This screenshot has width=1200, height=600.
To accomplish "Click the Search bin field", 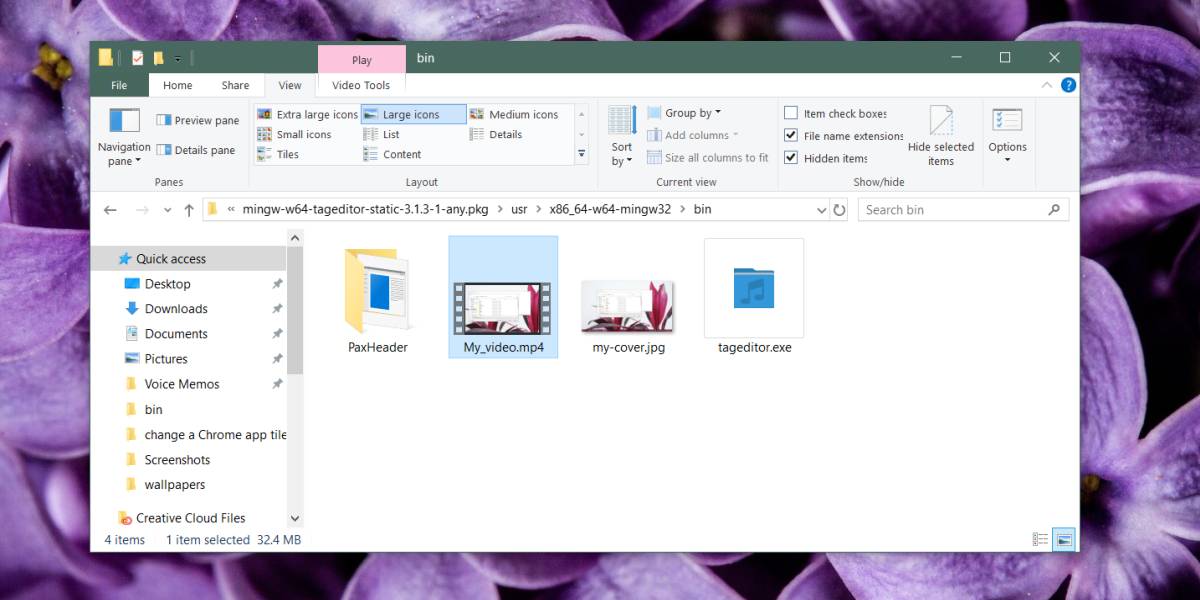I will coord(963,210).
